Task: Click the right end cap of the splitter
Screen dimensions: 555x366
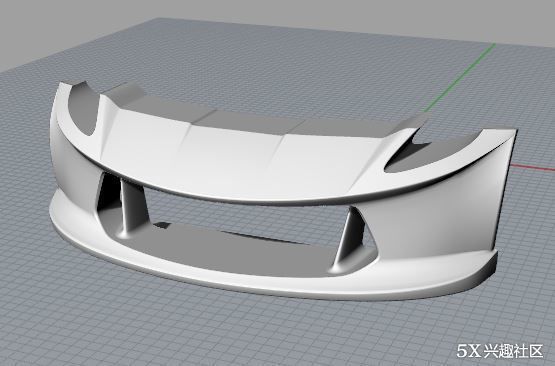Action: [x=488, y=270]
